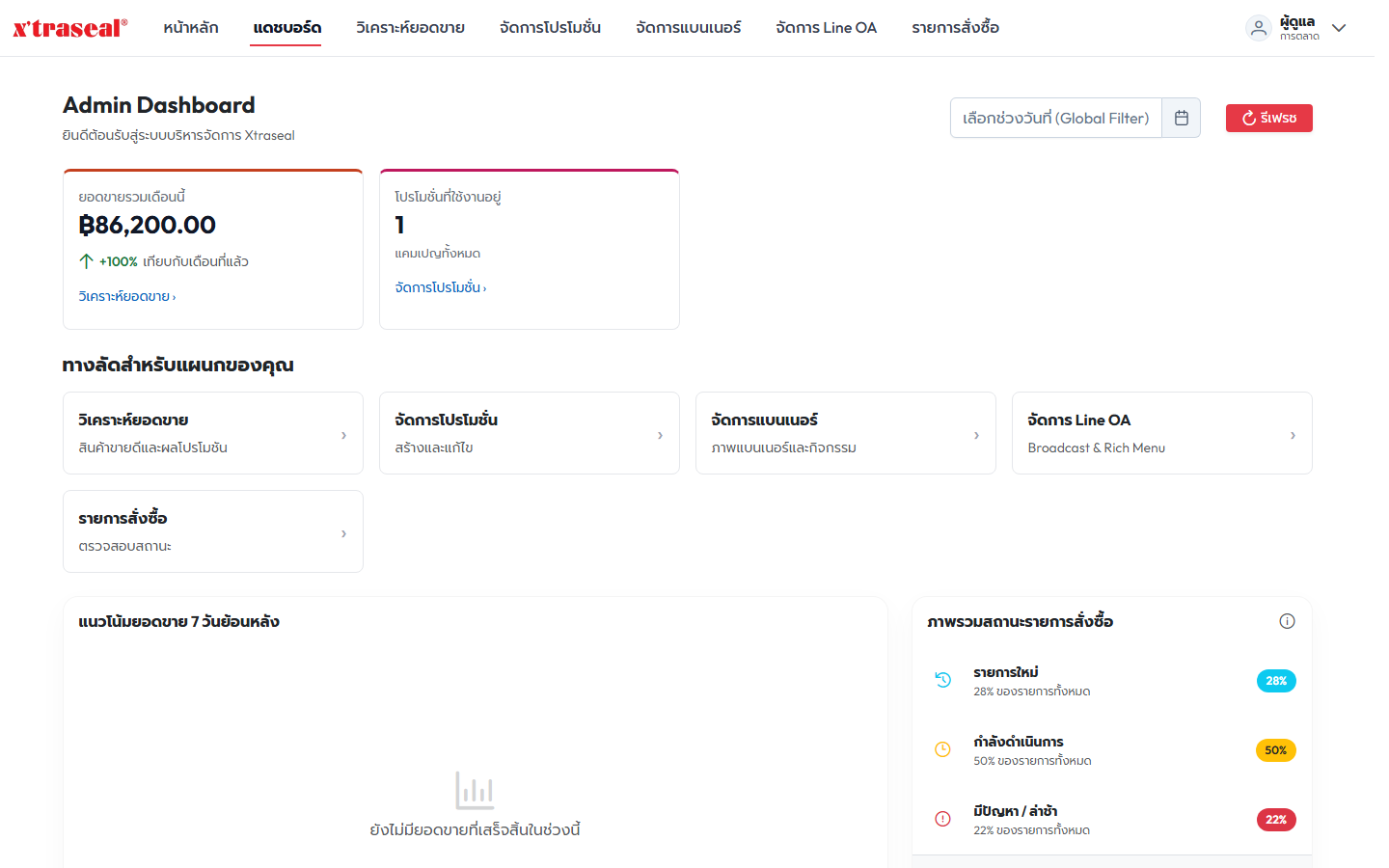
Task: Click the ยังไม่มียอดขายที่เสร็จสิ้นในช่วงนี้ message
Action: (x=475, y=829)
